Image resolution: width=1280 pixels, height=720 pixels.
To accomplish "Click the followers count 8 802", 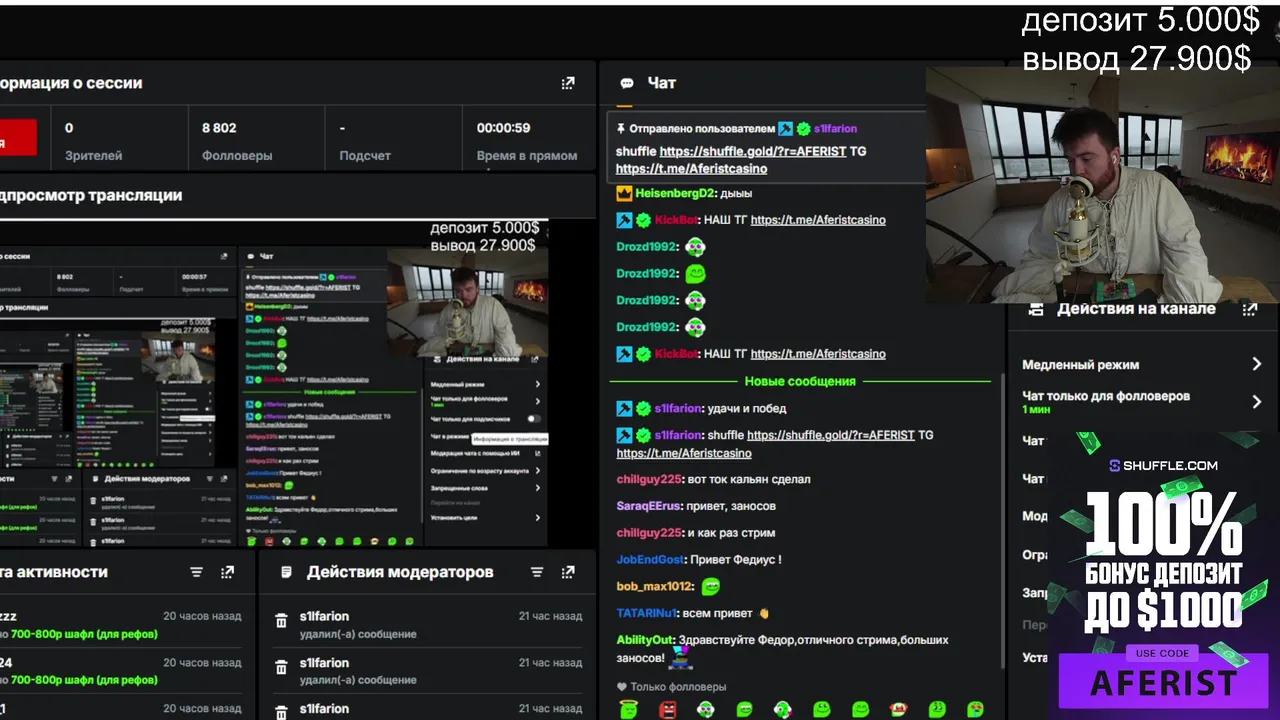I will [x=219, y=128].
